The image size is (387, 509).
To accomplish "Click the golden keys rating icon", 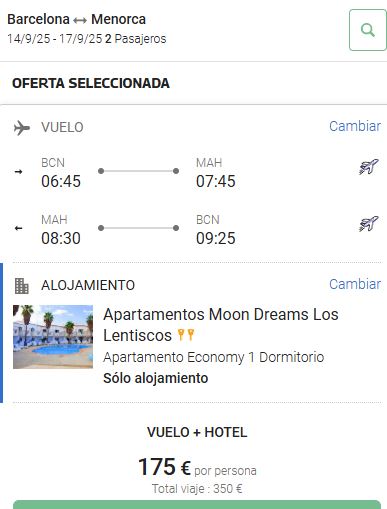I will 186,335.
